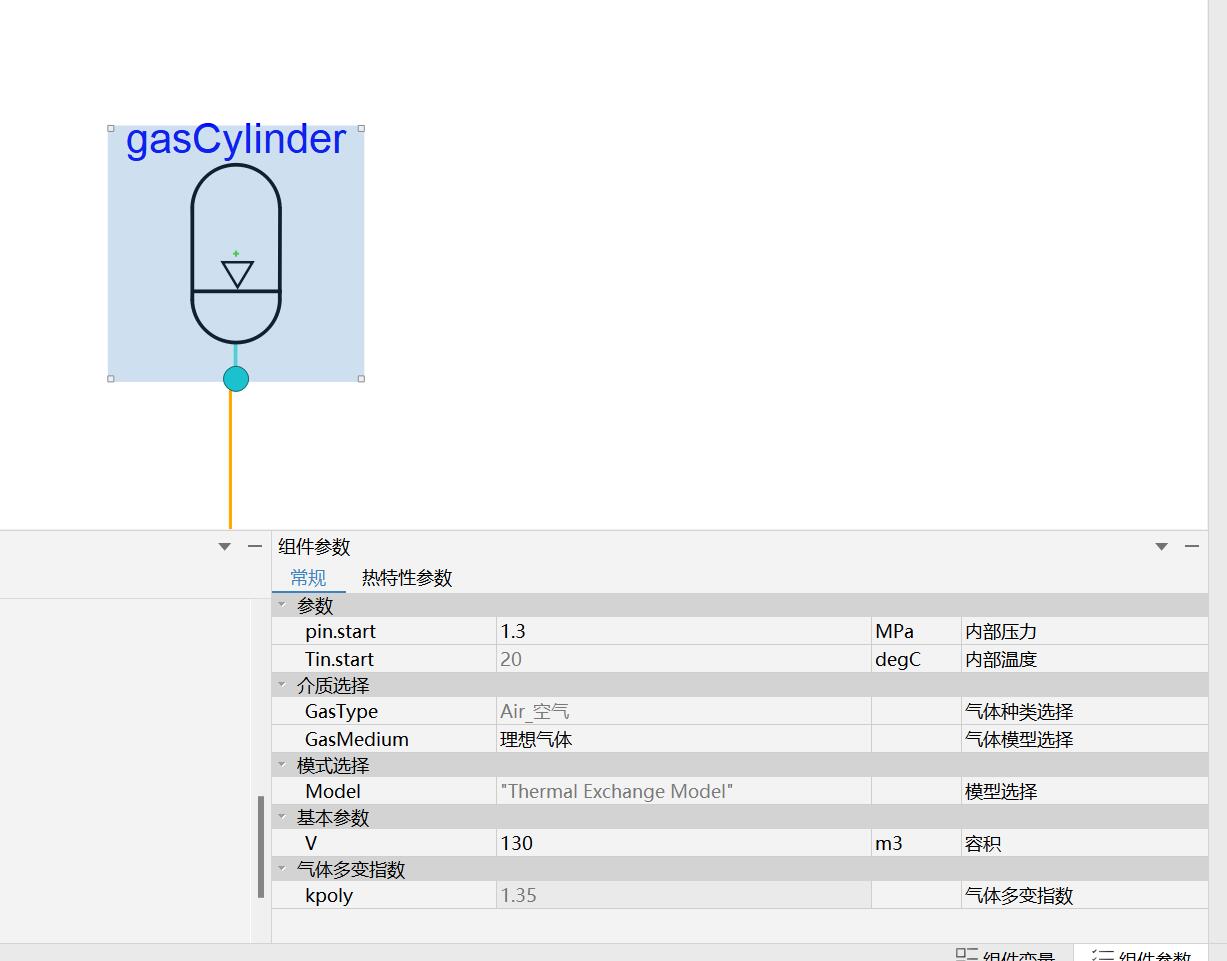Collapse the 参数 section

point(282,605)
